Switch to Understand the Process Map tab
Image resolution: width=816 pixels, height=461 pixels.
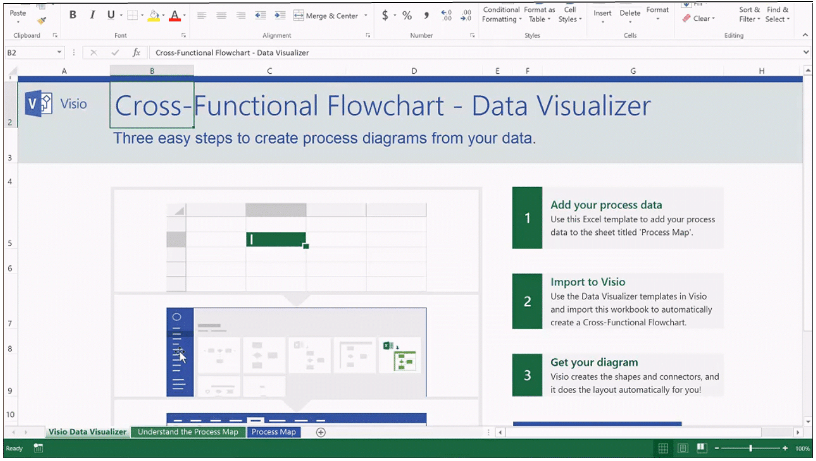pos(188,432)
